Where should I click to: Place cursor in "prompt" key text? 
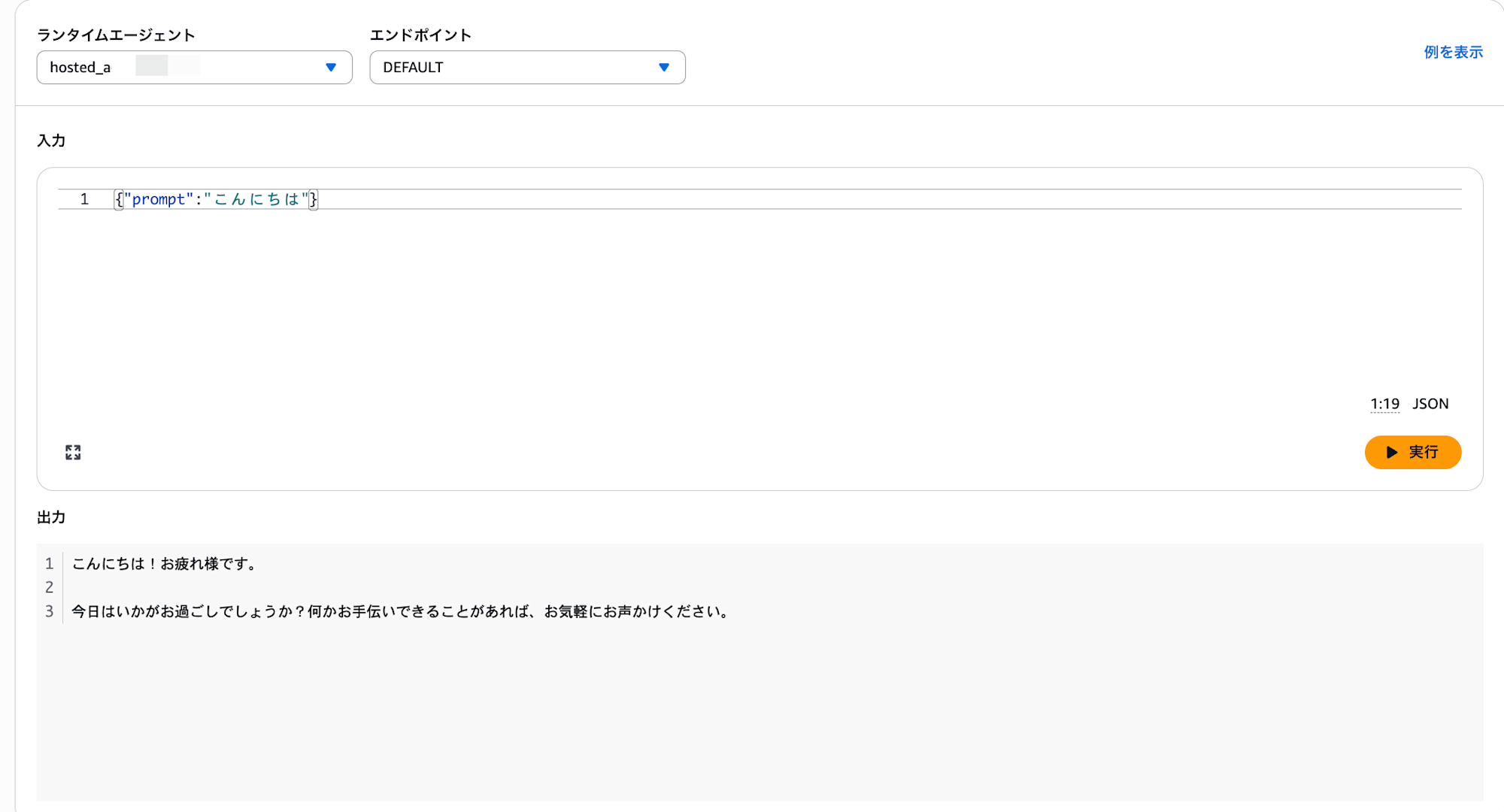point(159,199)
